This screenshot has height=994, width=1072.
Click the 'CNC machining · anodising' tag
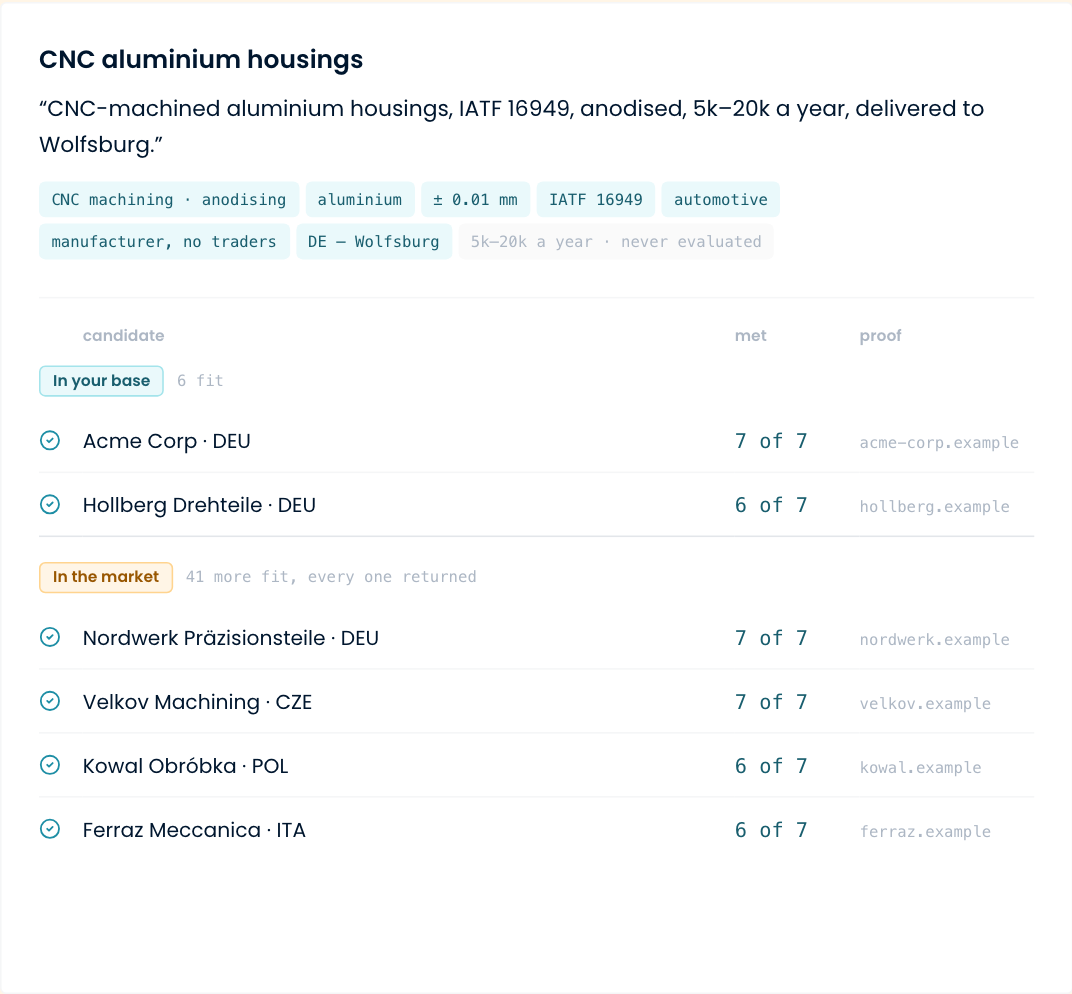coord(169,200)
